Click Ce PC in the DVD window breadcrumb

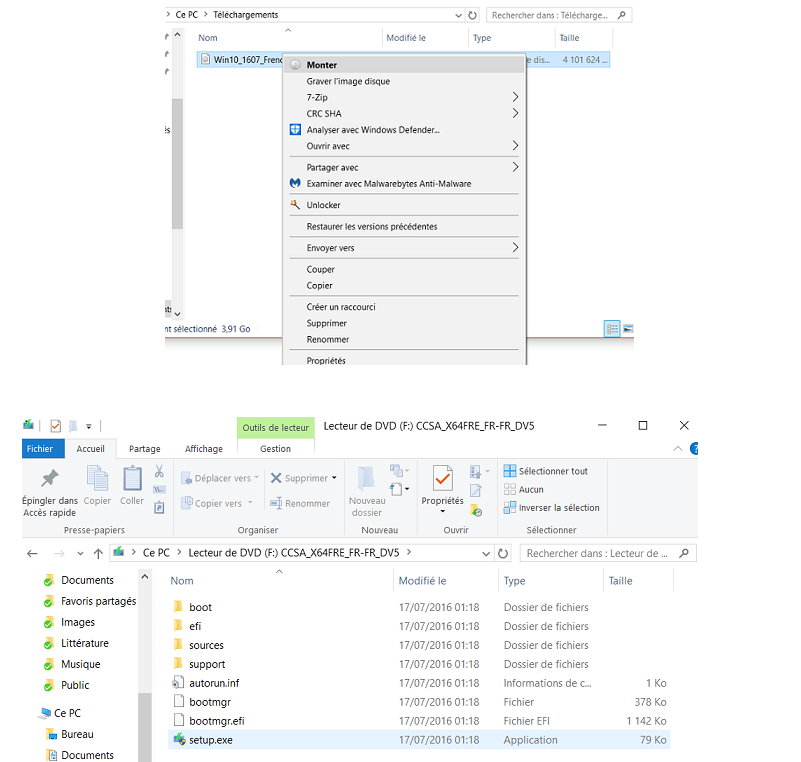[156, 553]
